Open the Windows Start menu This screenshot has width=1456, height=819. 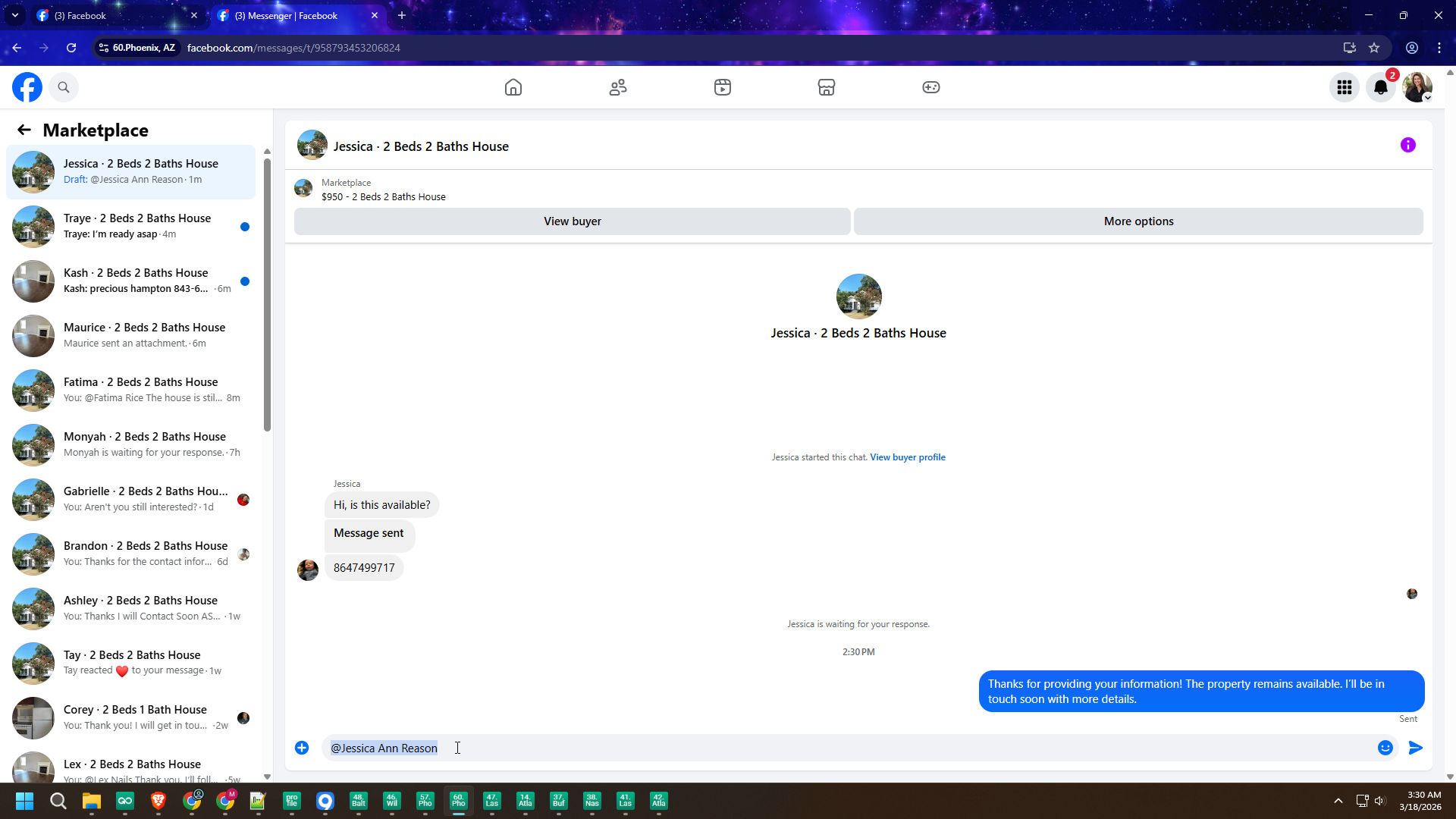point(24,801)
